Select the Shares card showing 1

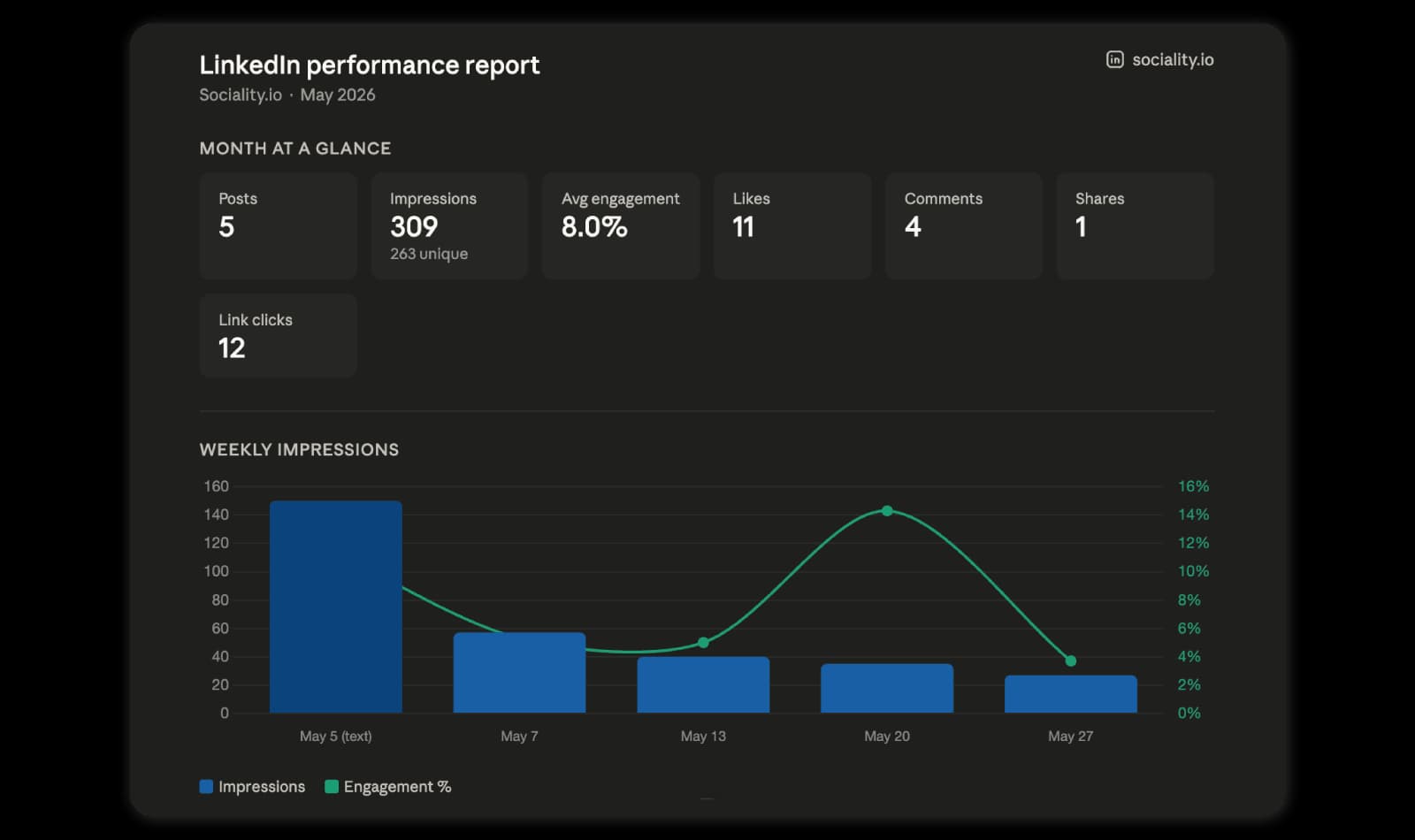tap(1136, 226)
